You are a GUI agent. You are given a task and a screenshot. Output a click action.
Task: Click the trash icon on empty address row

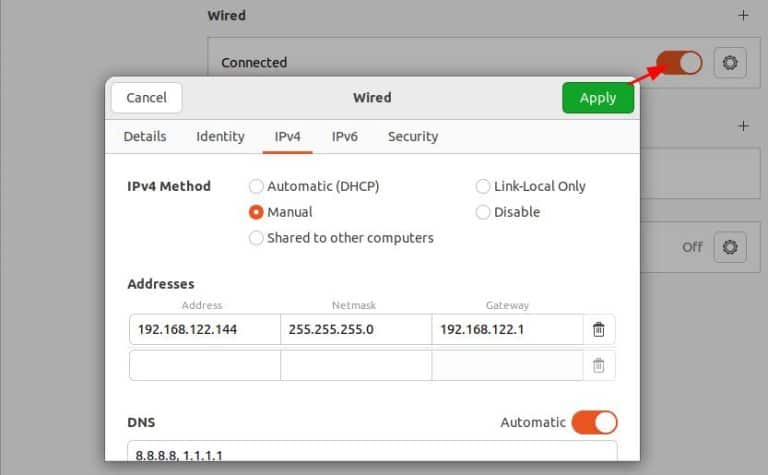(x=598, y=365)
